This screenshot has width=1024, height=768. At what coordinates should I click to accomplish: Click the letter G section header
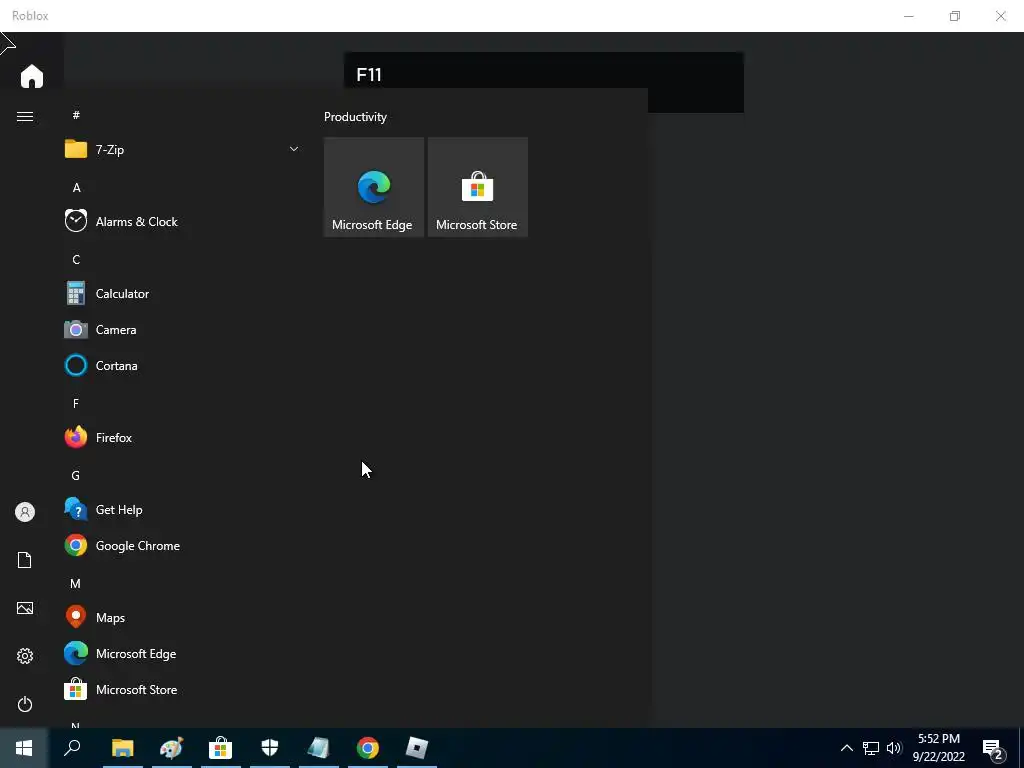[76, 475]
